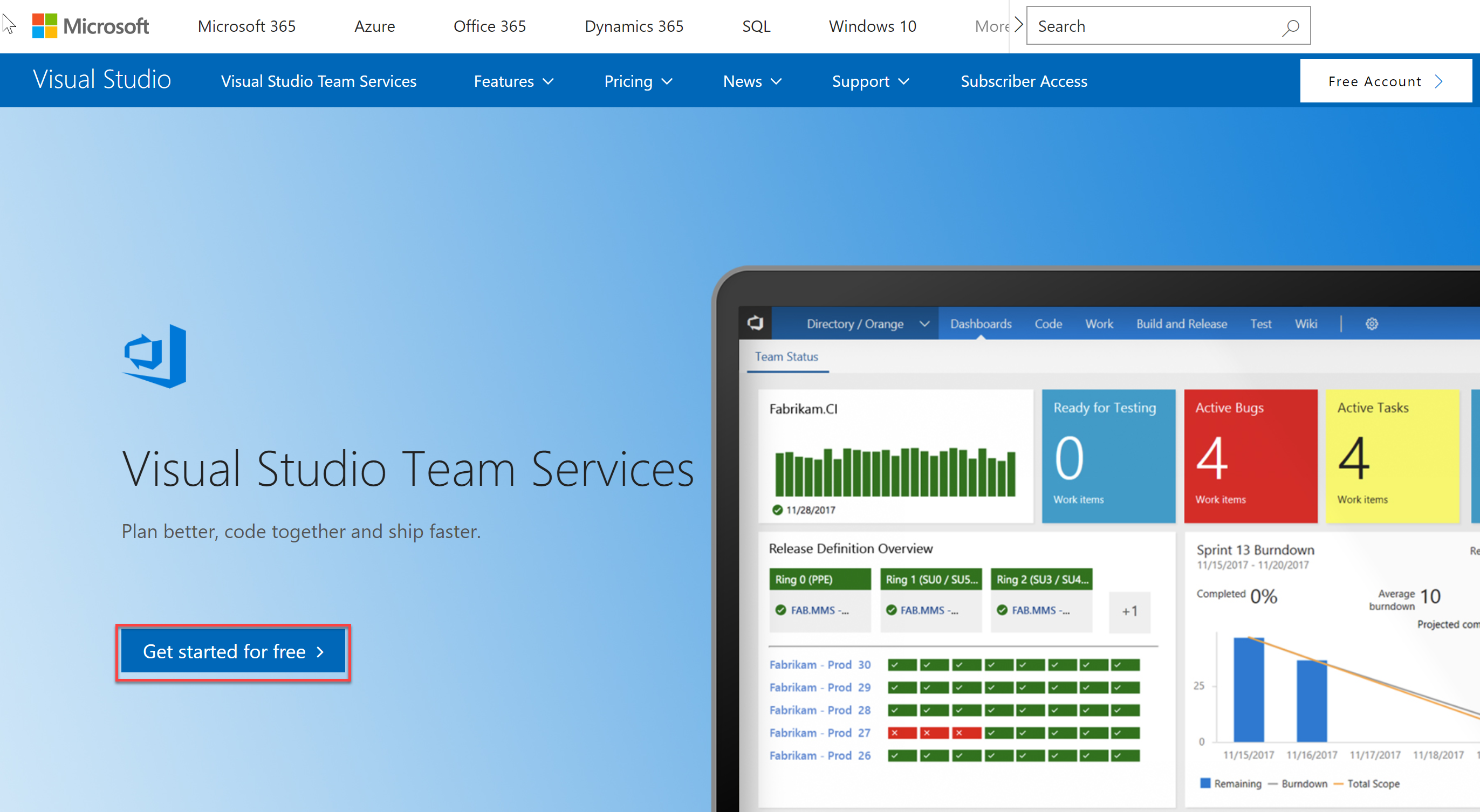1480x812 pixels.
Task: Click the search magnifier icon
Action: coord(1290,27)
